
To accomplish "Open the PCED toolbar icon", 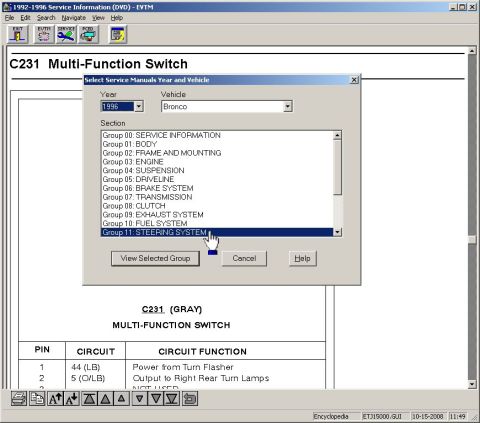I will point(88,34).
